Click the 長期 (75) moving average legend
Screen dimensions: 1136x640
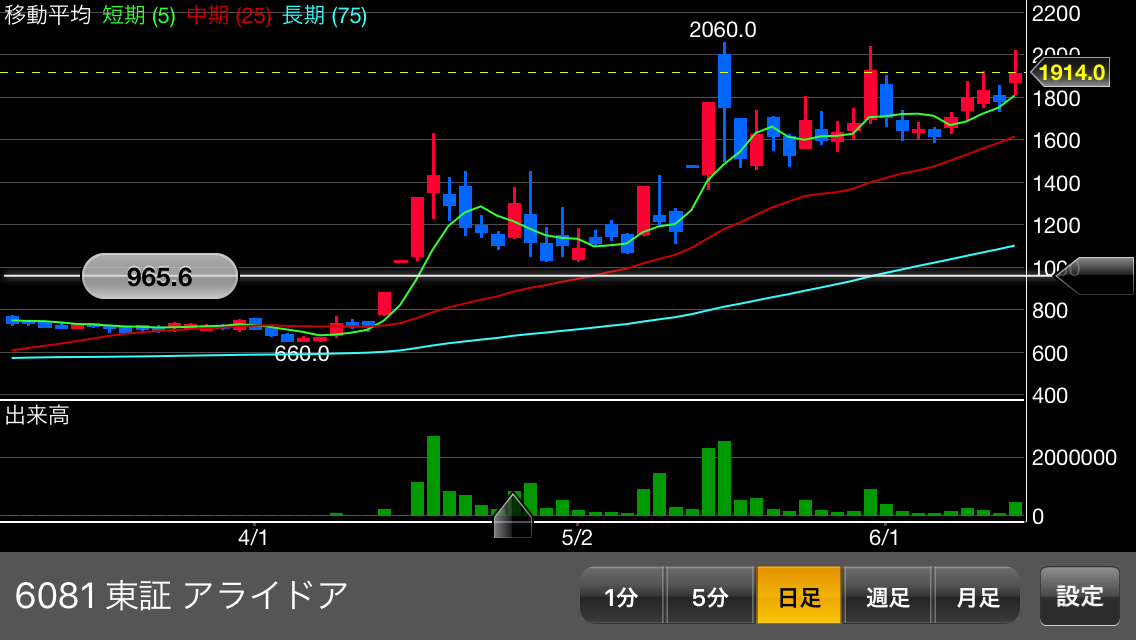tap(325, 16)
